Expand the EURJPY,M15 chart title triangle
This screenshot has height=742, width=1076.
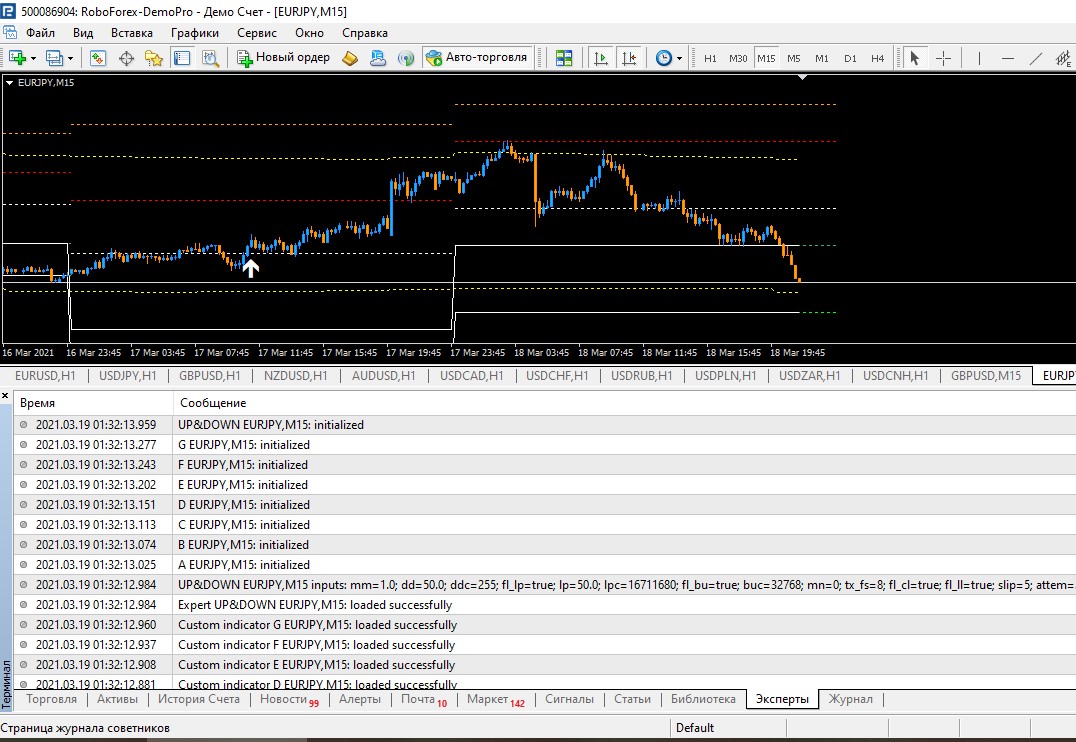tap(10, 82)
